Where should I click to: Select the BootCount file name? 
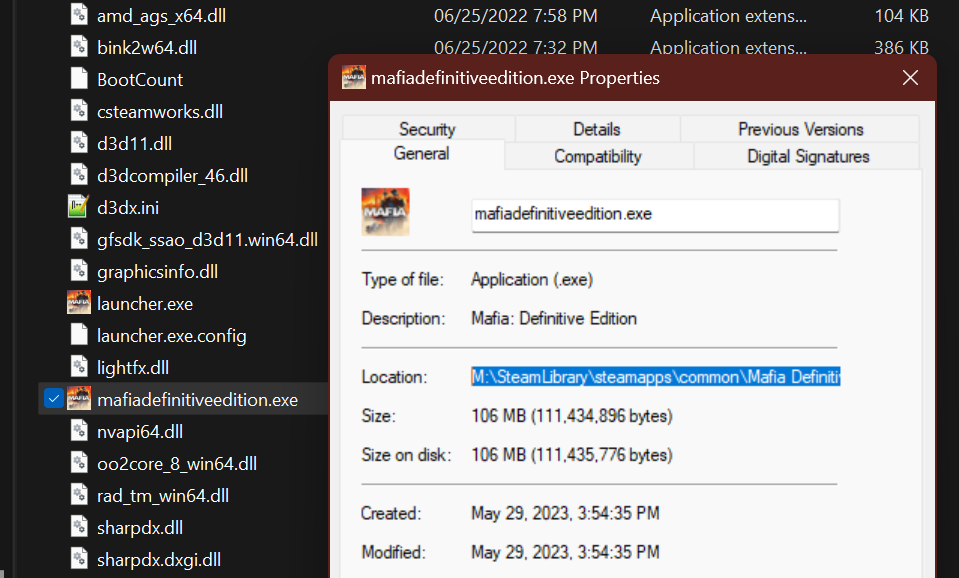point(140,80)
